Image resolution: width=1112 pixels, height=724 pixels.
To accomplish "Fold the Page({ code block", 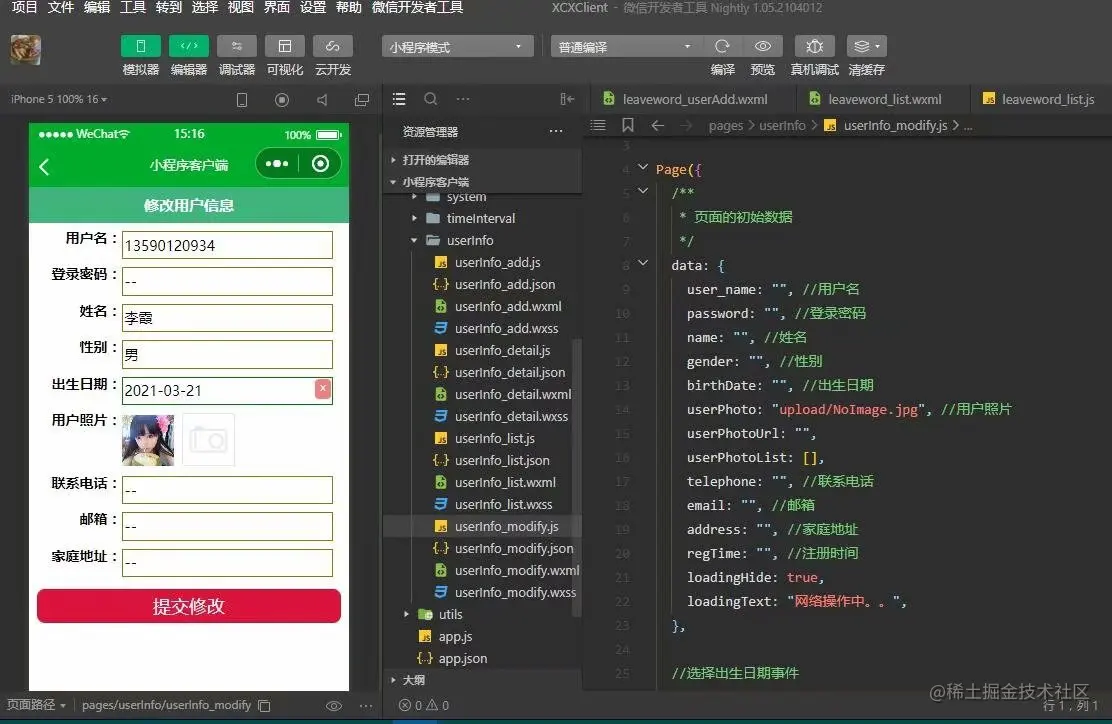I will [x=643, y=167].
